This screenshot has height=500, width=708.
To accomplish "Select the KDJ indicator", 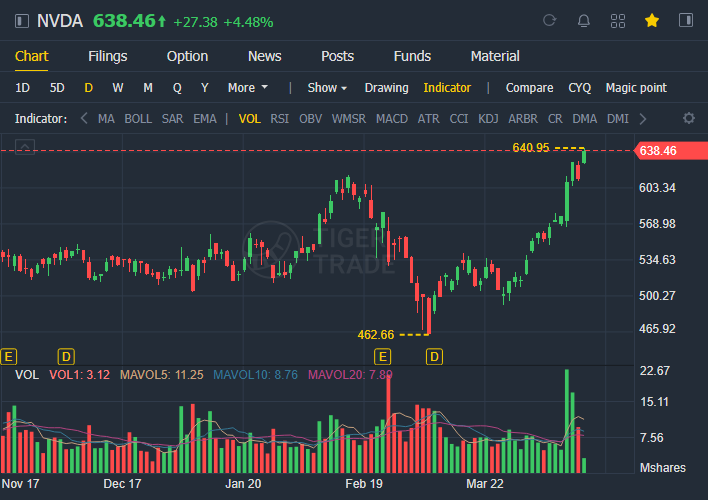I will coord(488,119).
